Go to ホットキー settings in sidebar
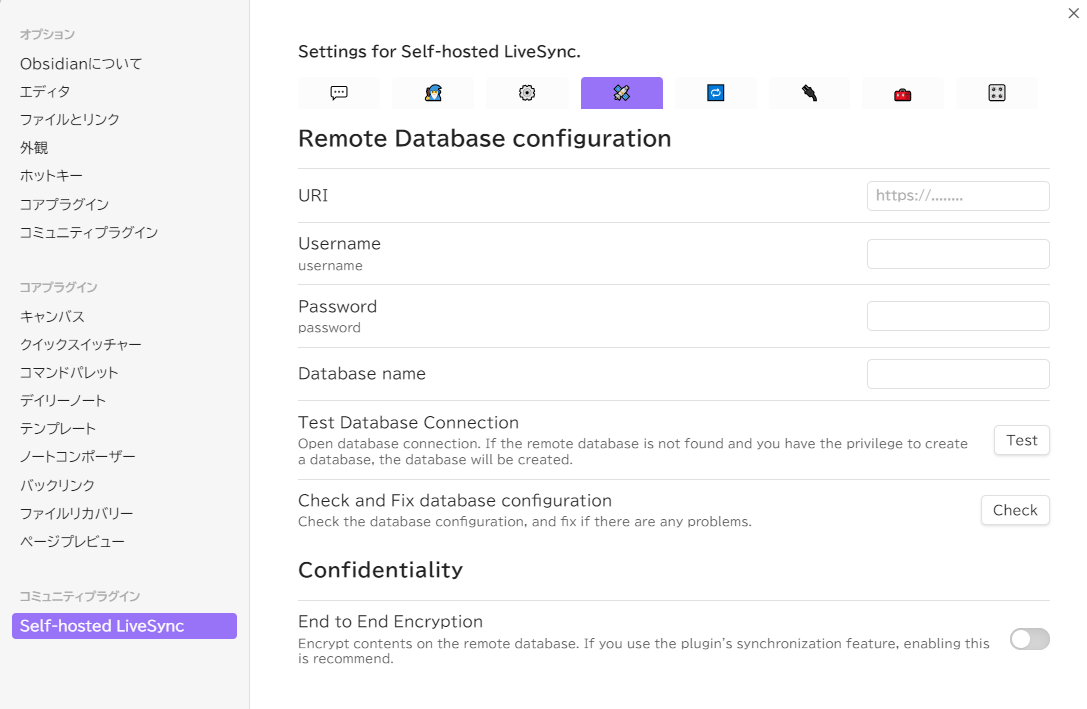This screenshot has height=709, width=1087. (x=51, y=176)
